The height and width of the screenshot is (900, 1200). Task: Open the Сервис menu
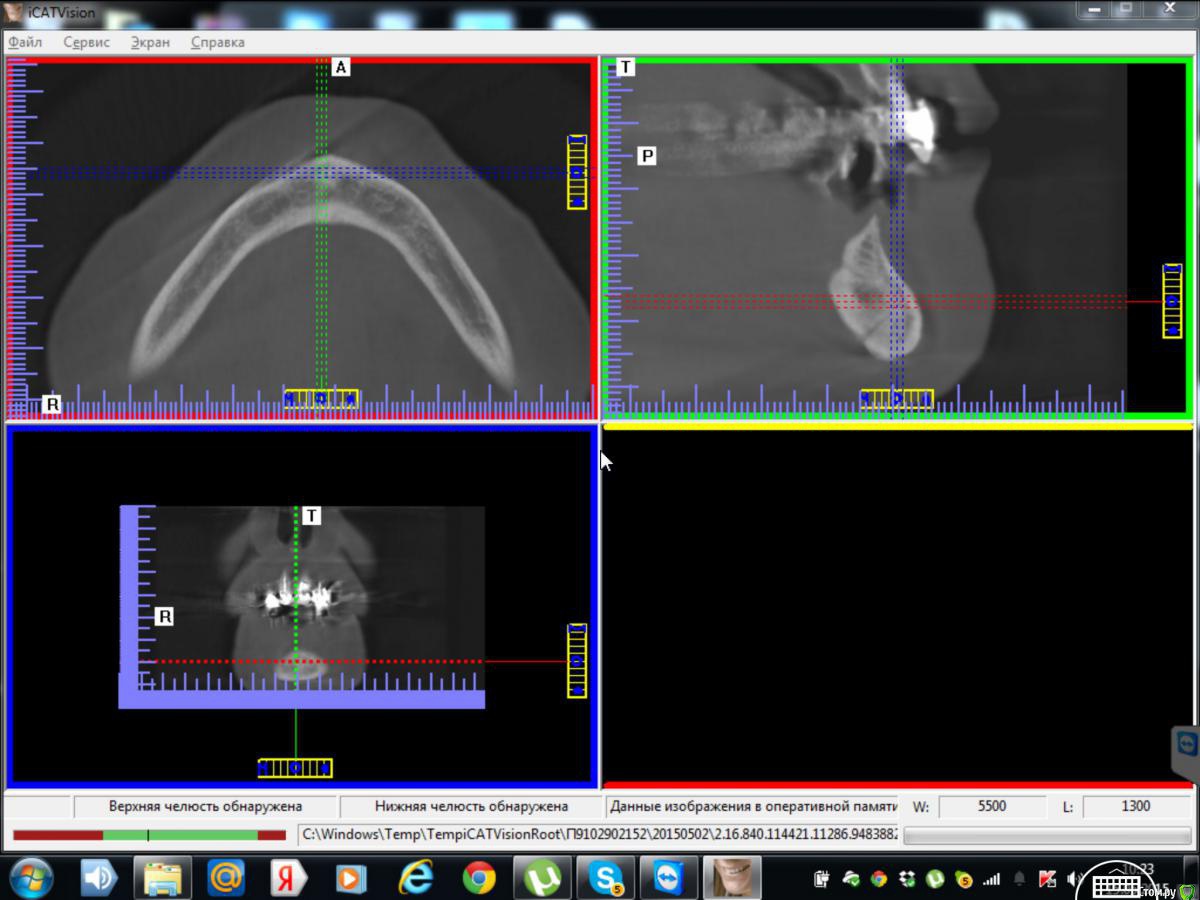click(86, 42)
